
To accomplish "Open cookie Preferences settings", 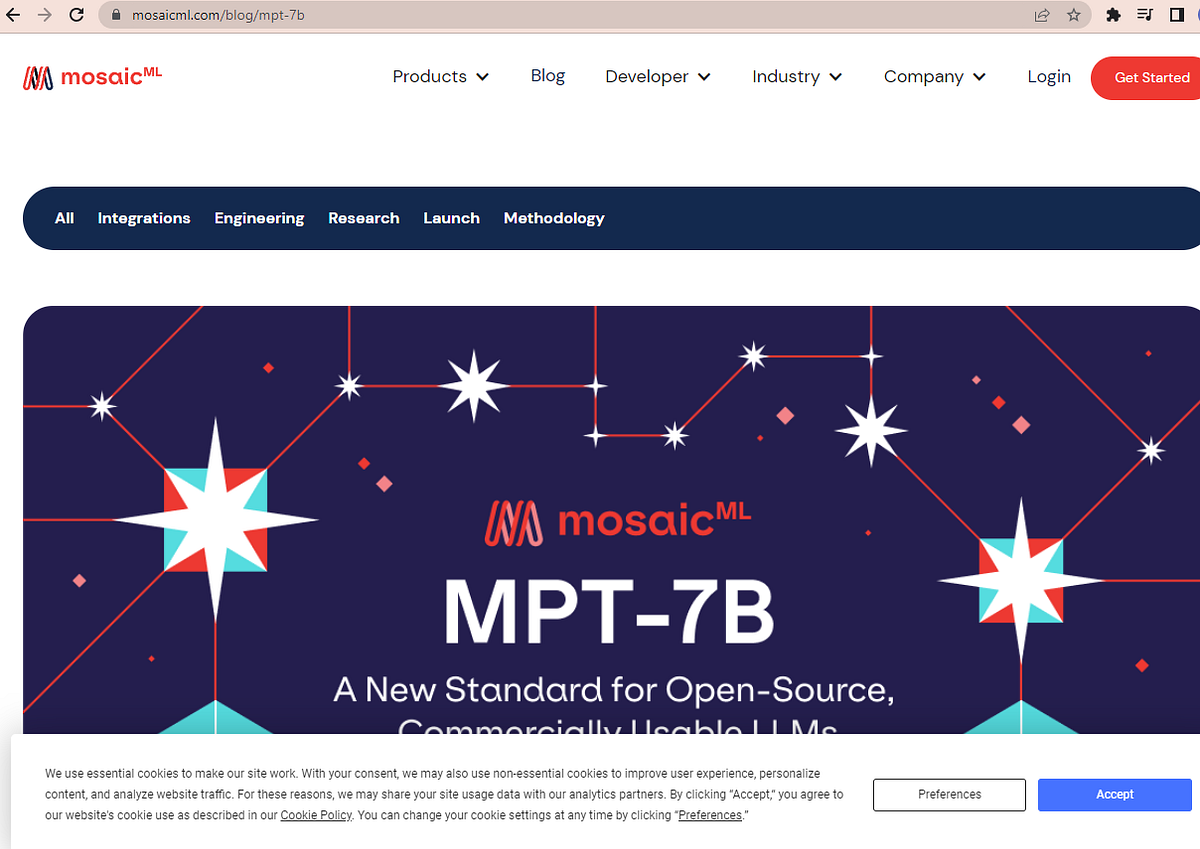I will [948, 794].
